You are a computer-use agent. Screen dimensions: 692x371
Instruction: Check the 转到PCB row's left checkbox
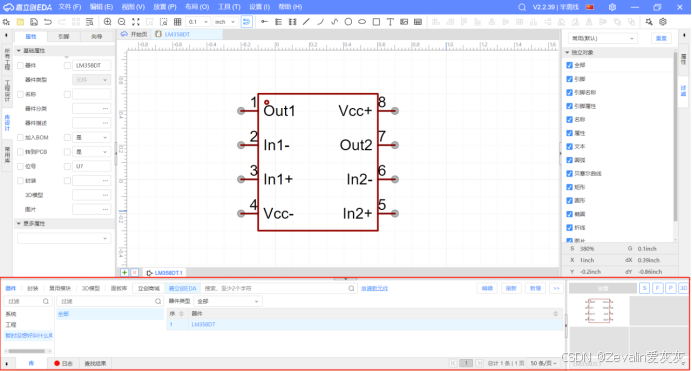(20, 152)
